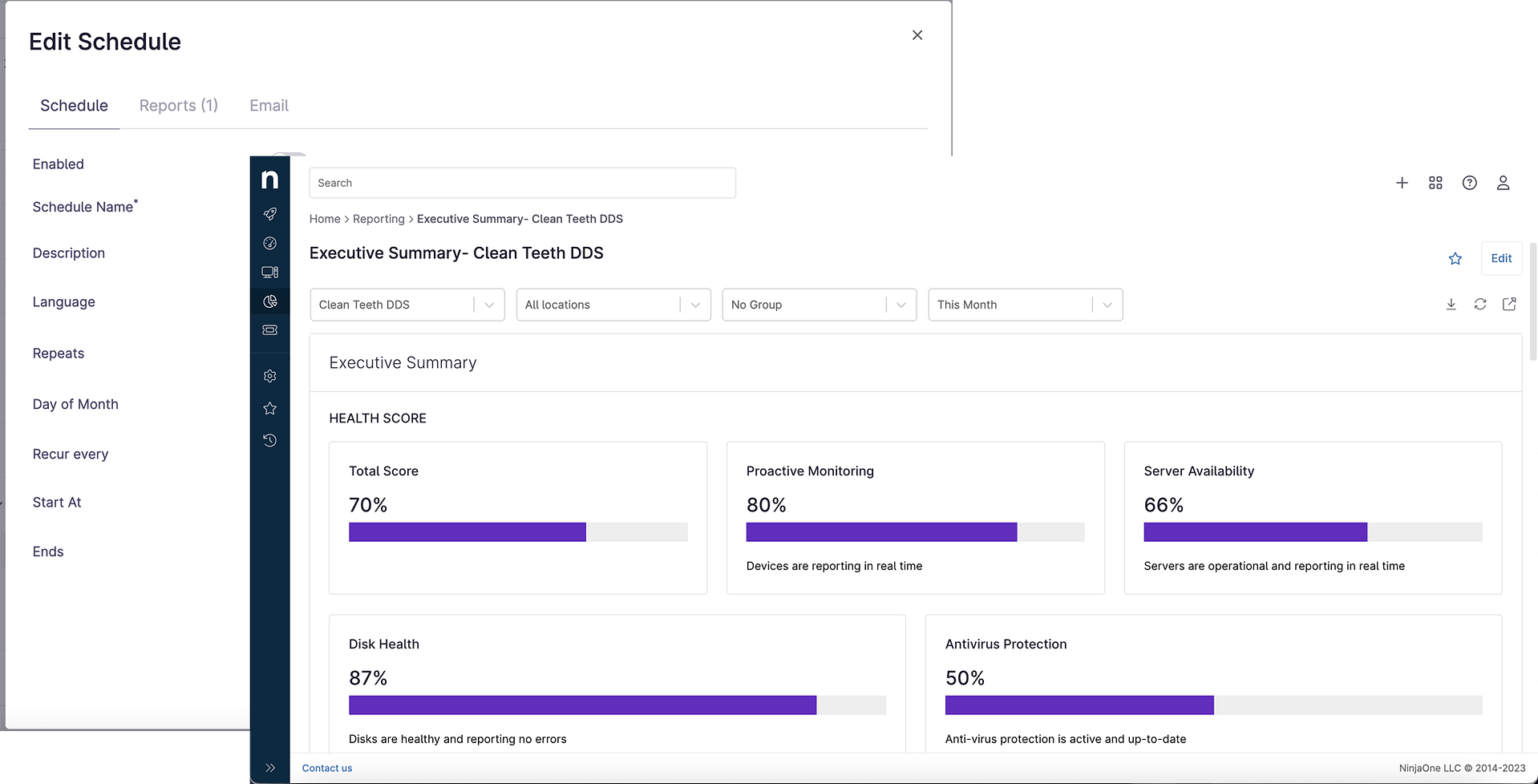
Task: Download the Executive Summary report
Action: point(1450,305)
